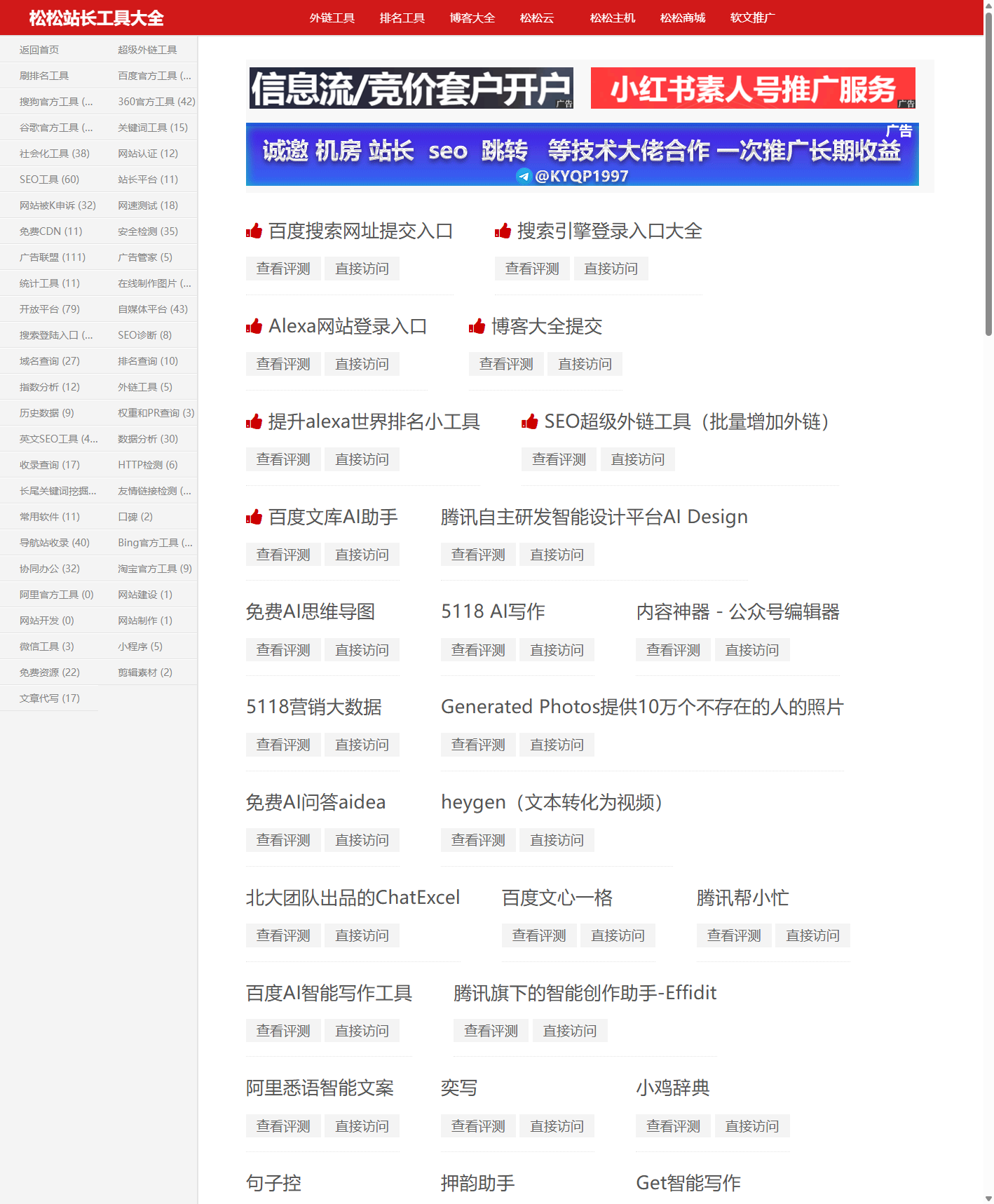Click 查看评测 under 5118营销大数据

click(283, 745)
